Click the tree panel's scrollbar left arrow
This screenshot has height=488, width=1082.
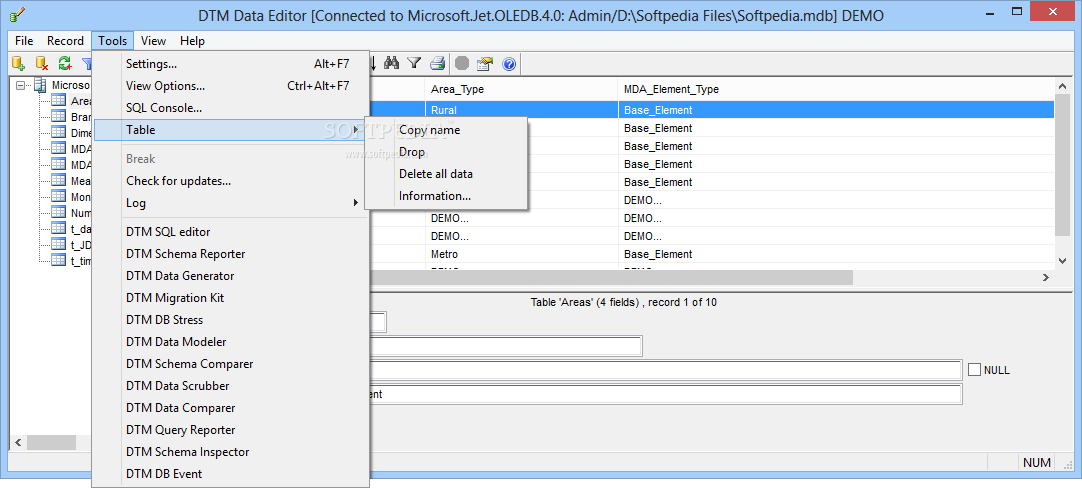18,442
